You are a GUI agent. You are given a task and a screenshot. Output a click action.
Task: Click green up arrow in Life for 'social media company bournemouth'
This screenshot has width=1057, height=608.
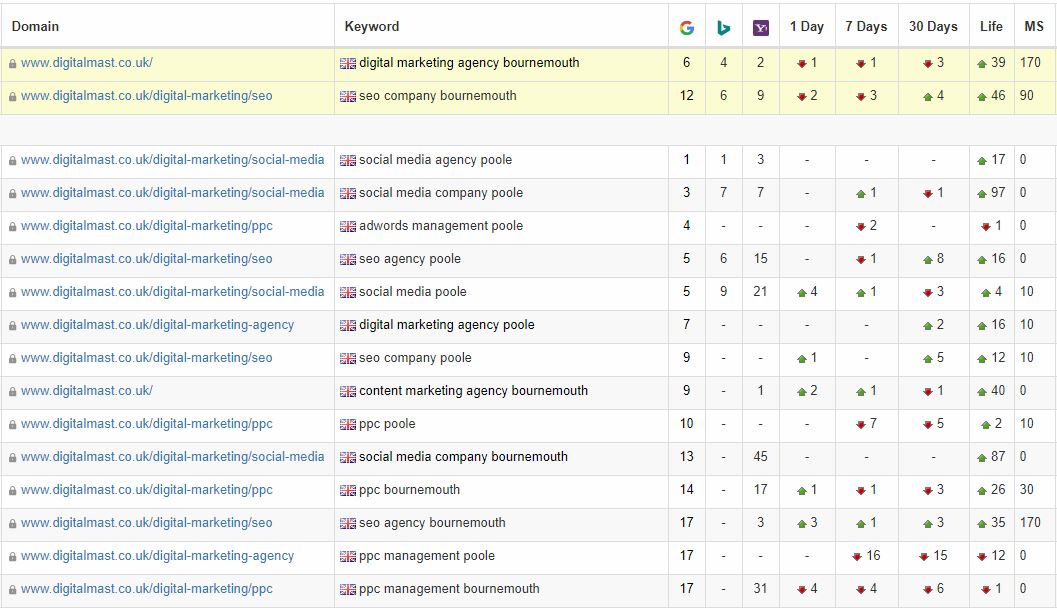(x=982, y=458)
